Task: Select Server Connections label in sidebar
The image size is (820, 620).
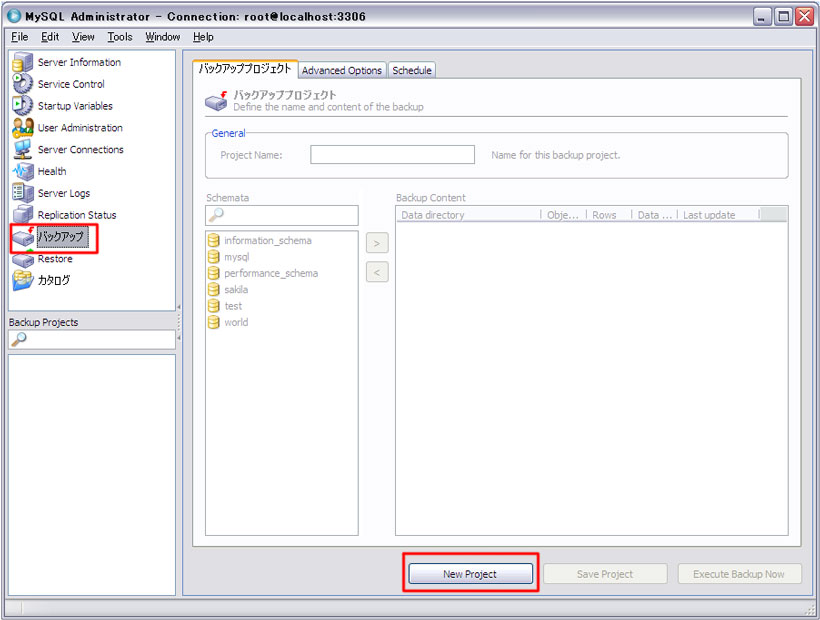Action: tap(81, 150)
